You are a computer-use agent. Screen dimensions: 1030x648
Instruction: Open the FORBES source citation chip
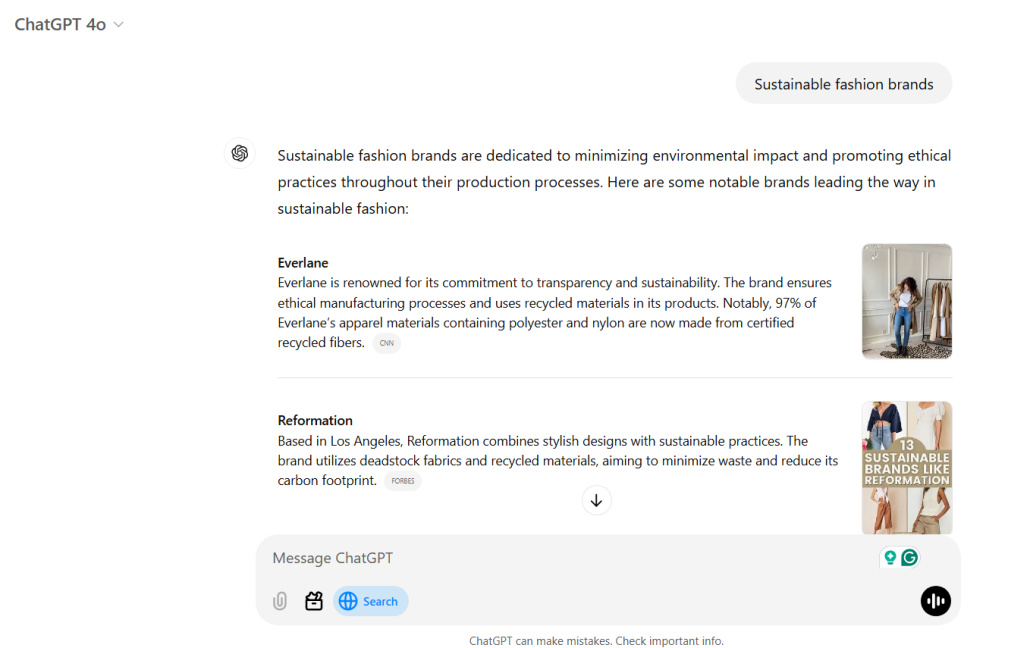click(403, 481)
